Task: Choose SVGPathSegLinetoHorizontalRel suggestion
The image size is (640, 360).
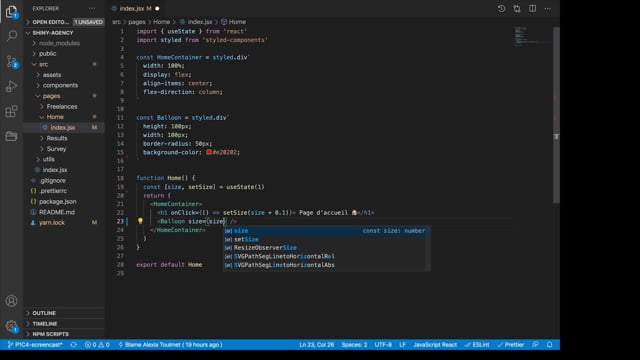Action: 325,256
